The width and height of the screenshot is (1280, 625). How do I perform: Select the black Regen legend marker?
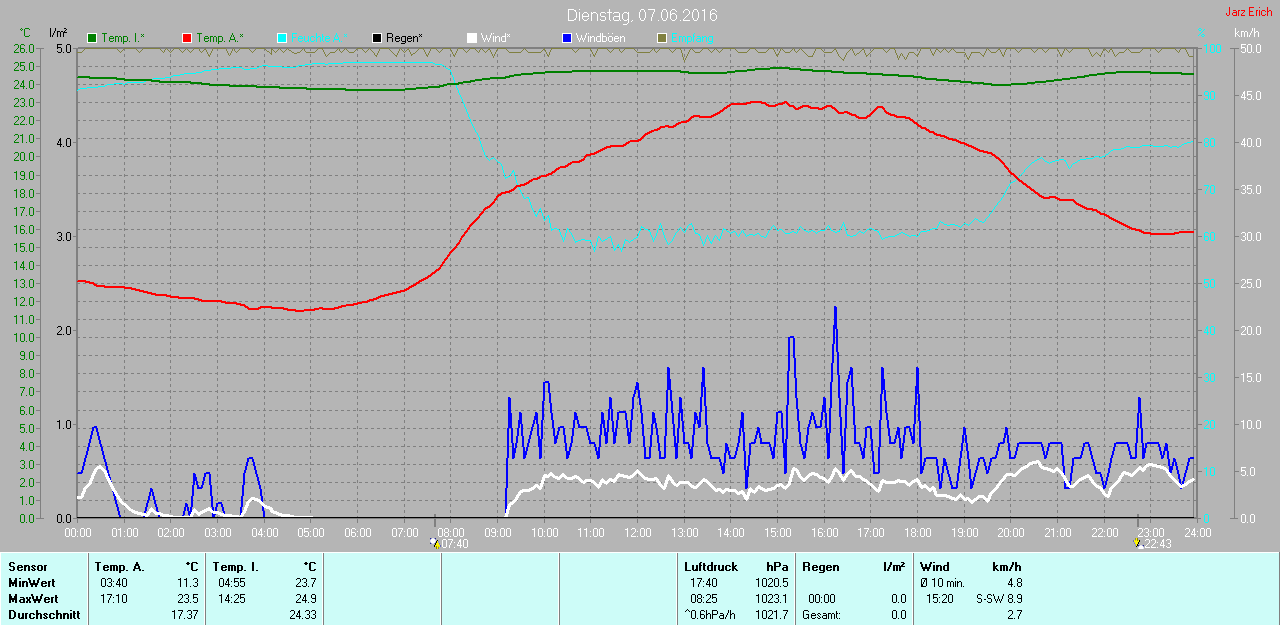377,38
